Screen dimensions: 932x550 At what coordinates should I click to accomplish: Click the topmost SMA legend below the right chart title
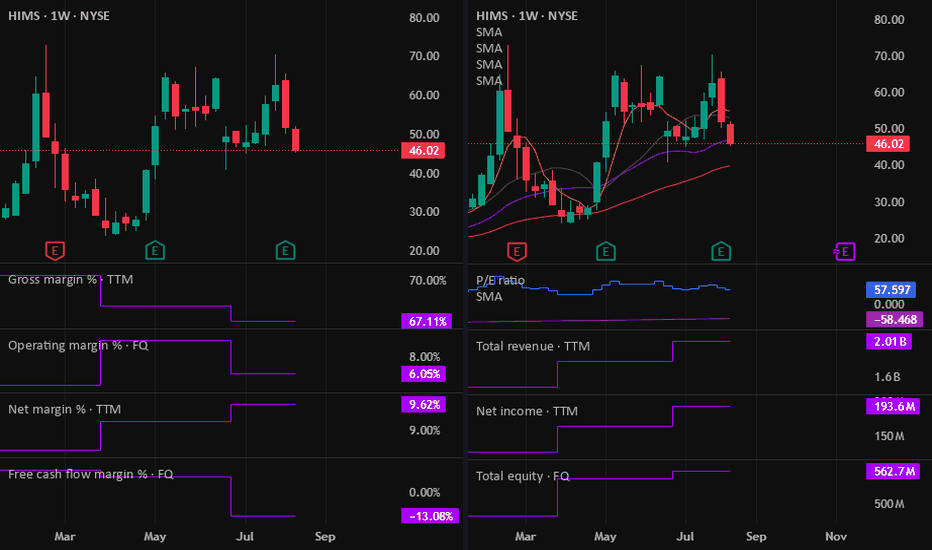489,32
